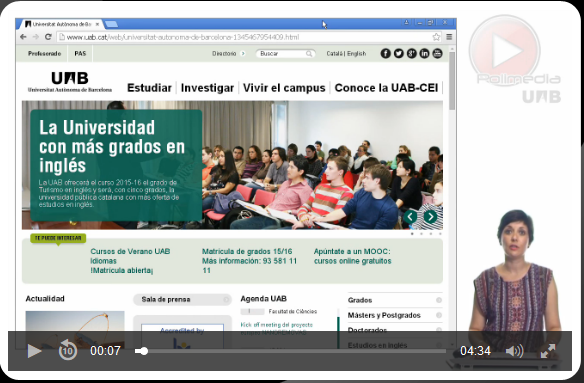Open Matrícula de grados 15/16 link
The image size is (584, 383).
point(250,261)
